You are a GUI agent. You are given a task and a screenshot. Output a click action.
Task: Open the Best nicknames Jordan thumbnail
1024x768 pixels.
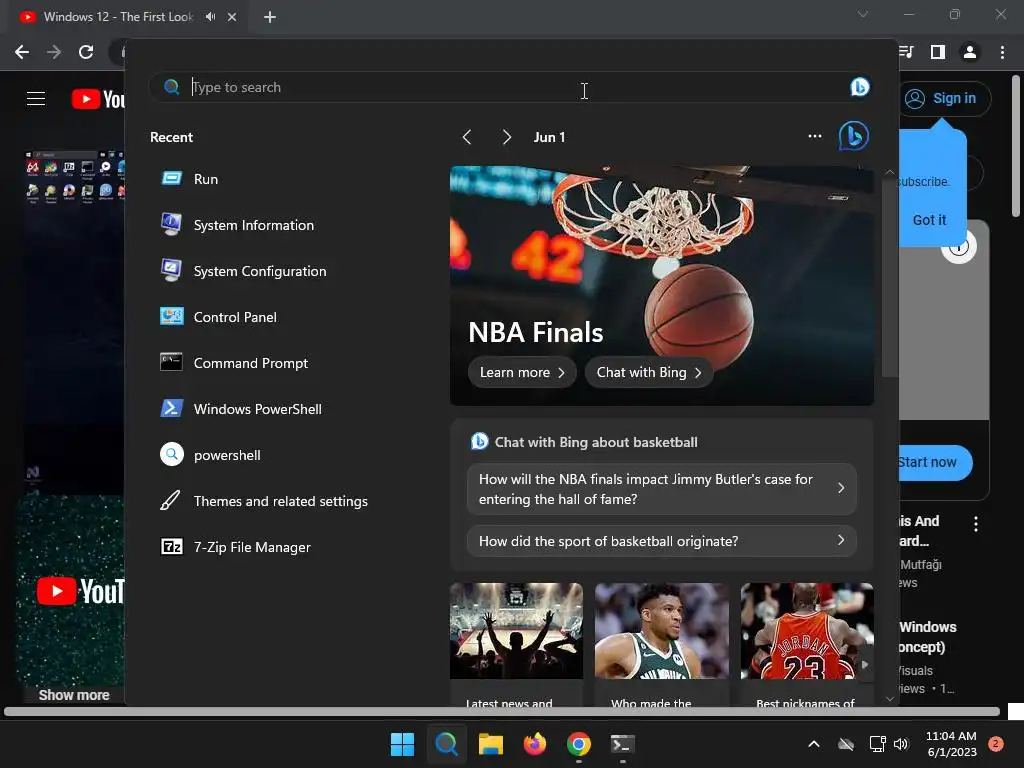(807, 631)
